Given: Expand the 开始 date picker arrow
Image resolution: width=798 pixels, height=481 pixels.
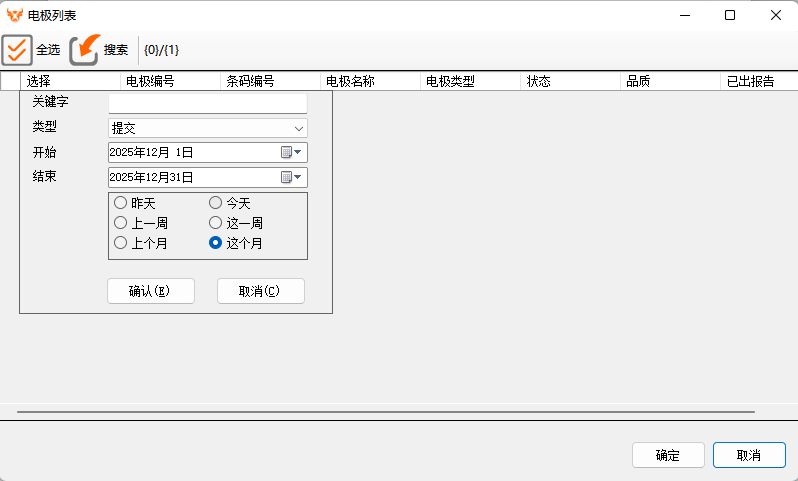Looking at the screenshot, I should click(298, 152).
